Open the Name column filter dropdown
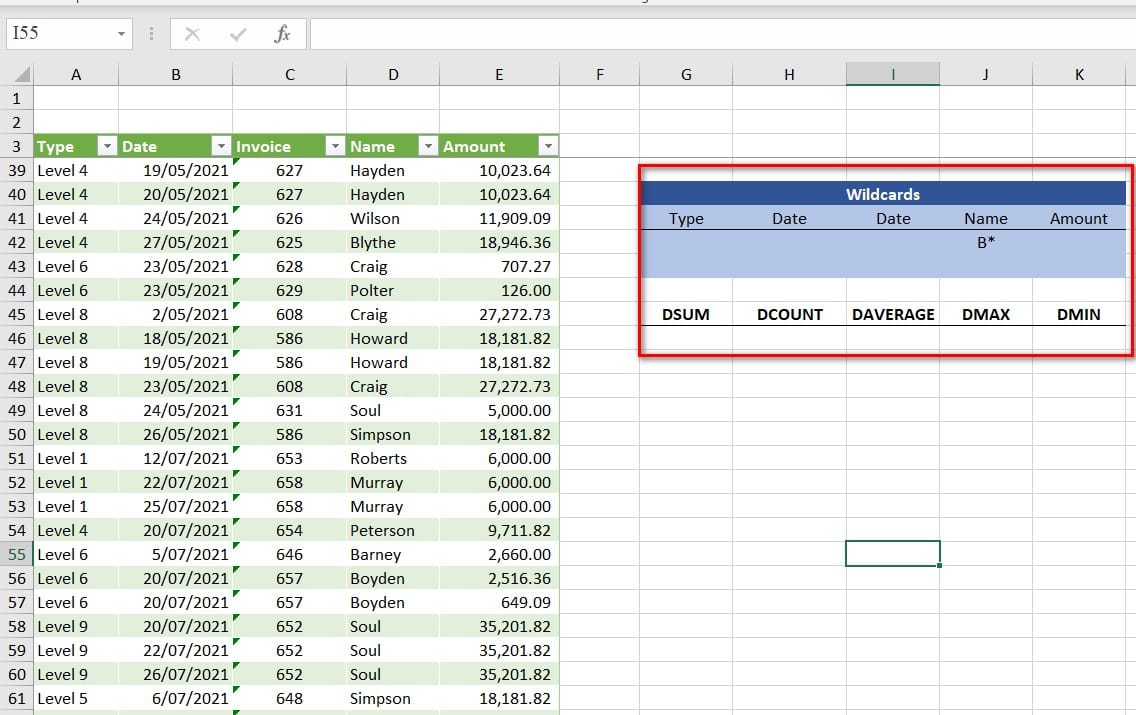Image resolution: width=1136 pixels, height=715 pixels. click(428, 146)
